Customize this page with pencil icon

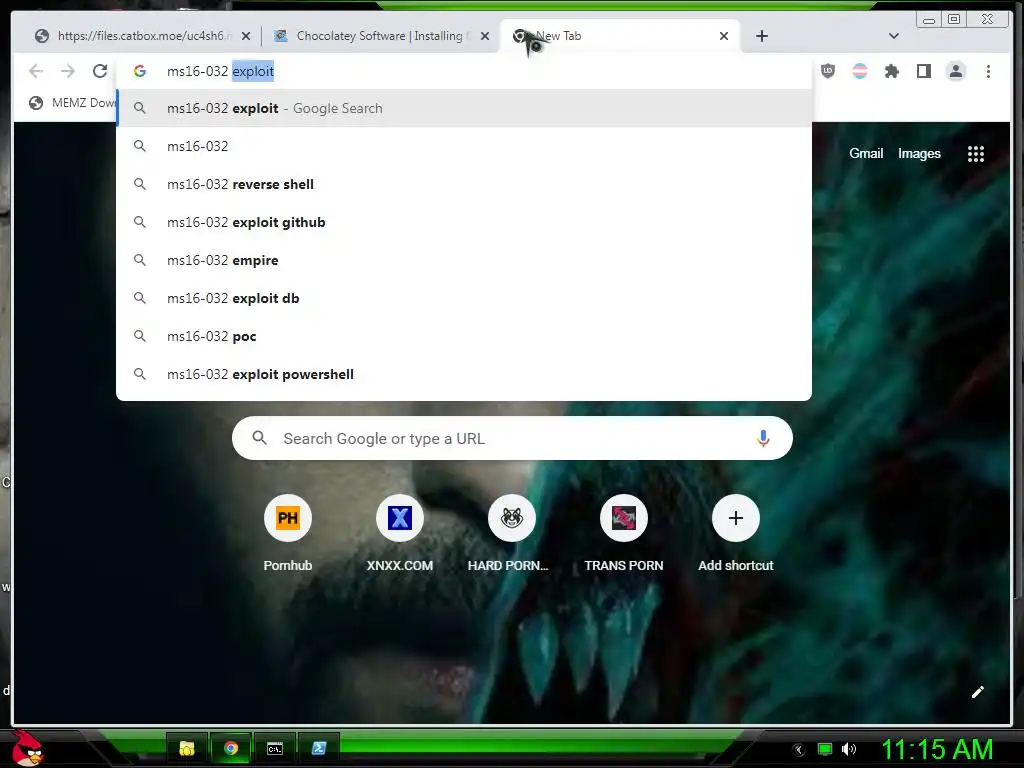(977, 692)
